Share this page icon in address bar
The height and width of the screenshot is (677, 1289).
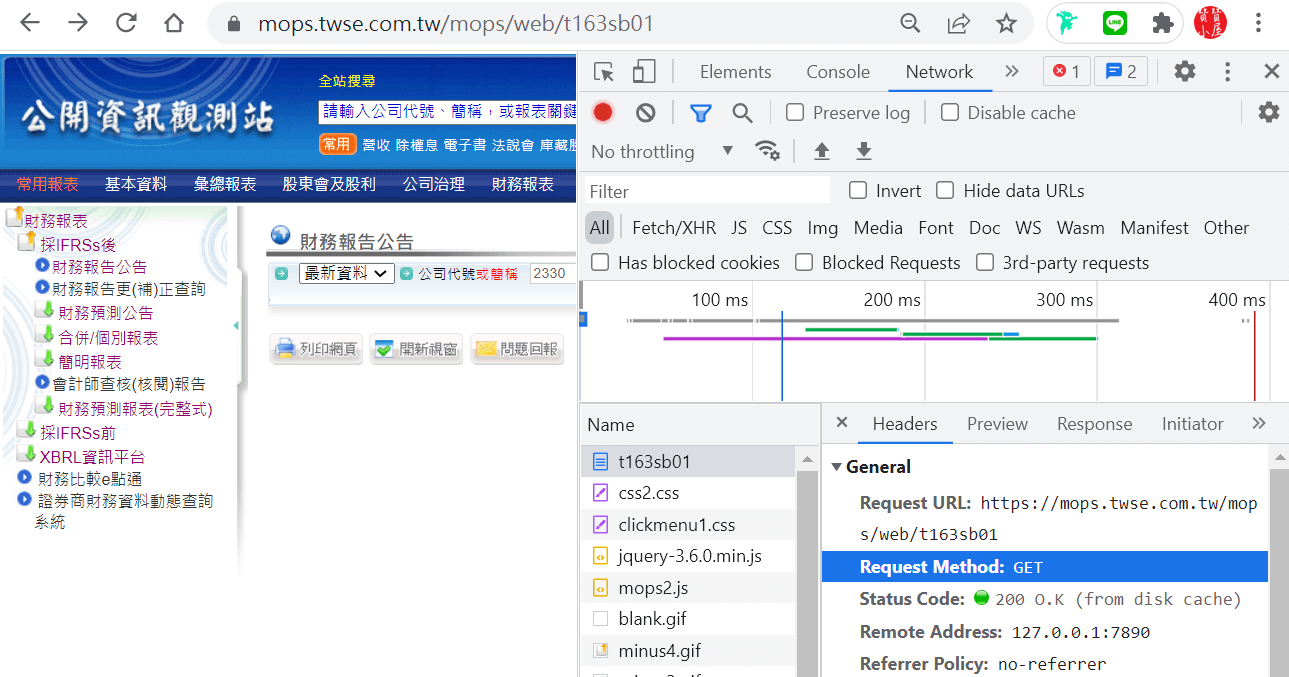pyautogui.click(x=959, y=23)
